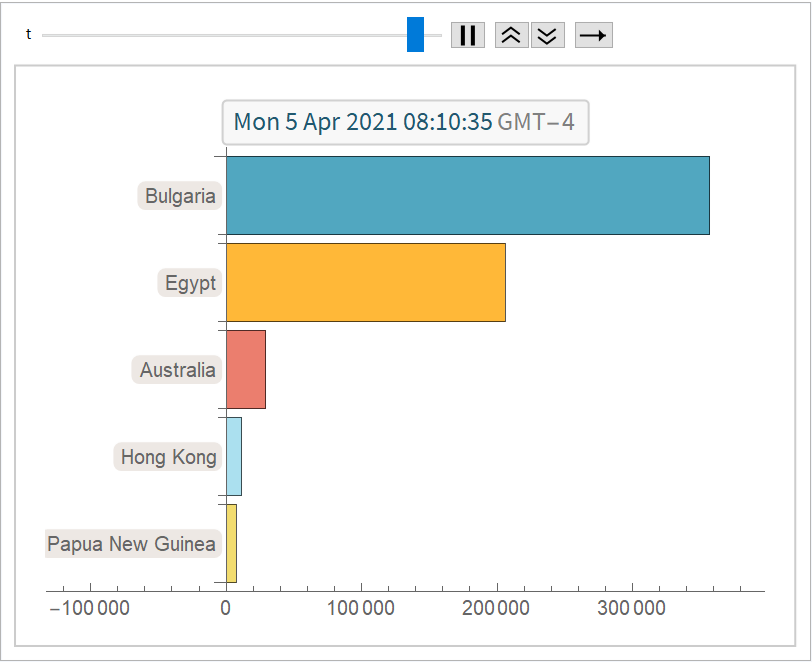The height and width of the screenshot is (664, 812).
Task: Click the t variable label beside the slider
Action: [x=28, y=35]
